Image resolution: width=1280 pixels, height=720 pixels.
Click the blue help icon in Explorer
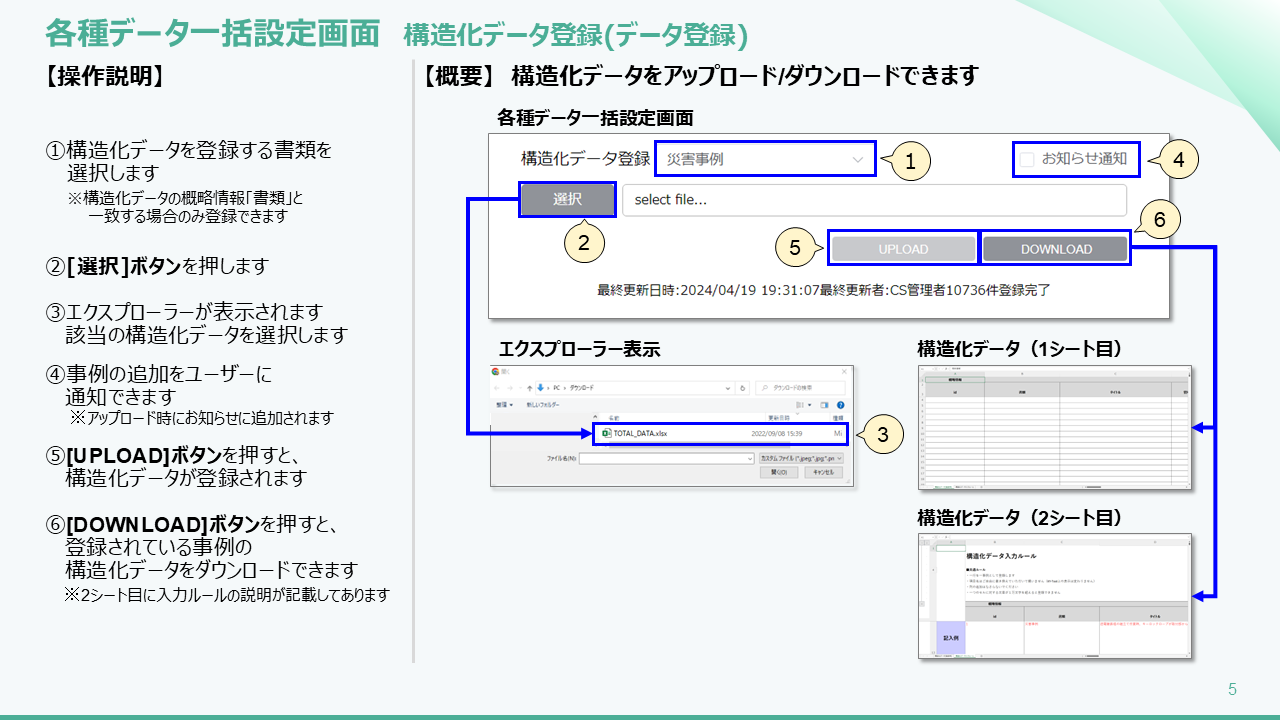point(841,405)
